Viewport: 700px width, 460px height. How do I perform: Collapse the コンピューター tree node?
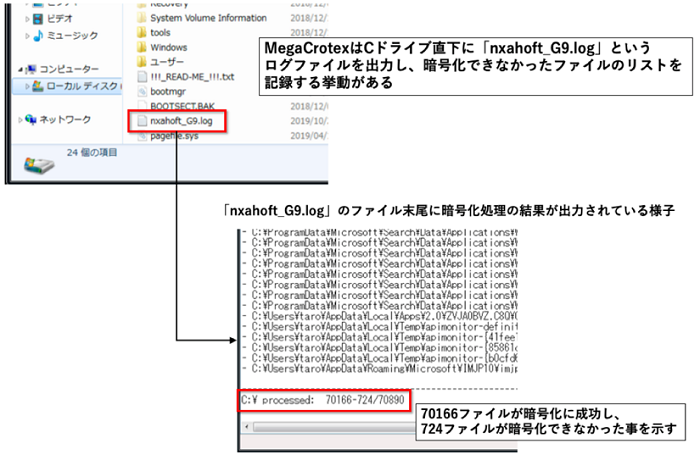(x=23, y=69)
